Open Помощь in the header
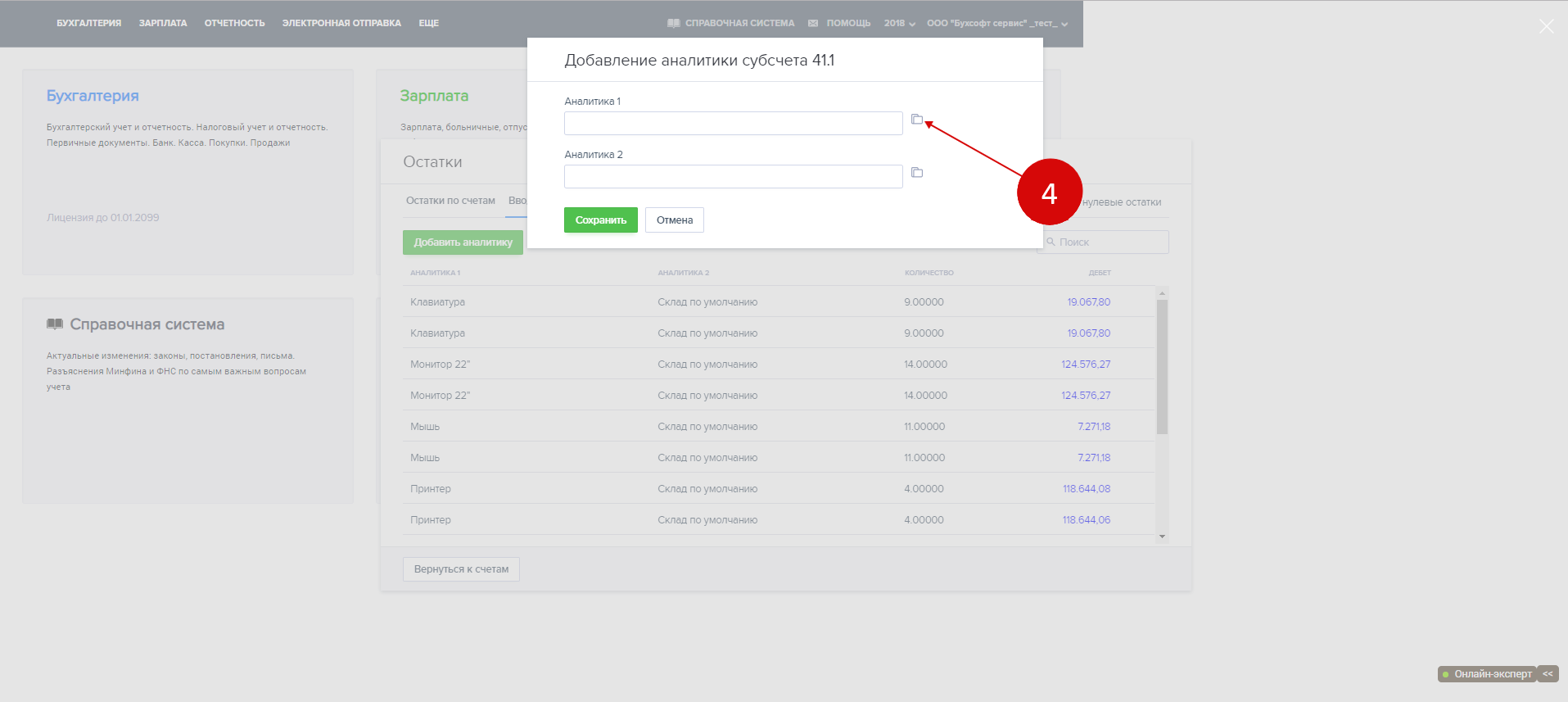This screenshot has width=1568, height=702. coord(848,23)
